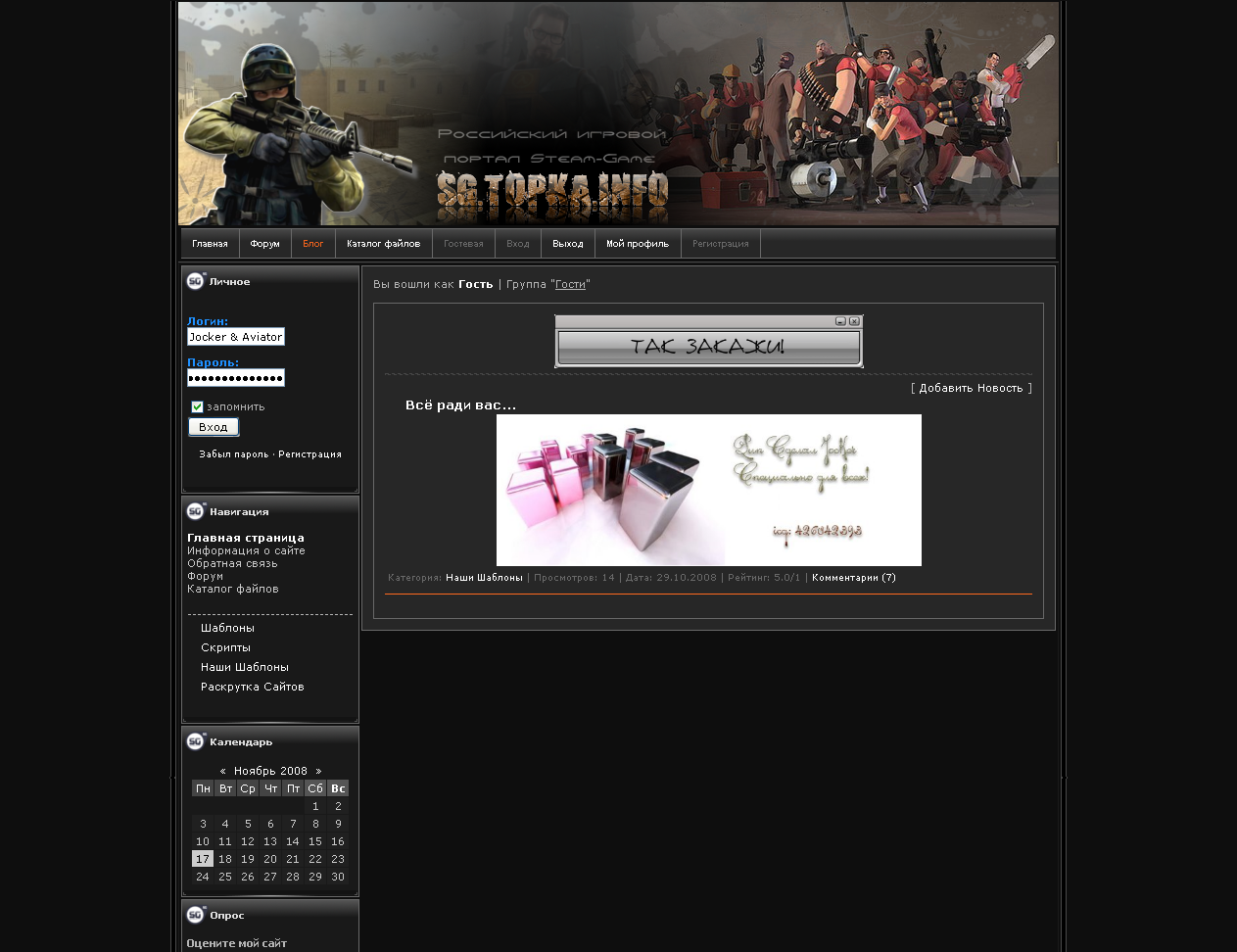
Task: Open Мой профиль in top menu
Action: (638, 244)
